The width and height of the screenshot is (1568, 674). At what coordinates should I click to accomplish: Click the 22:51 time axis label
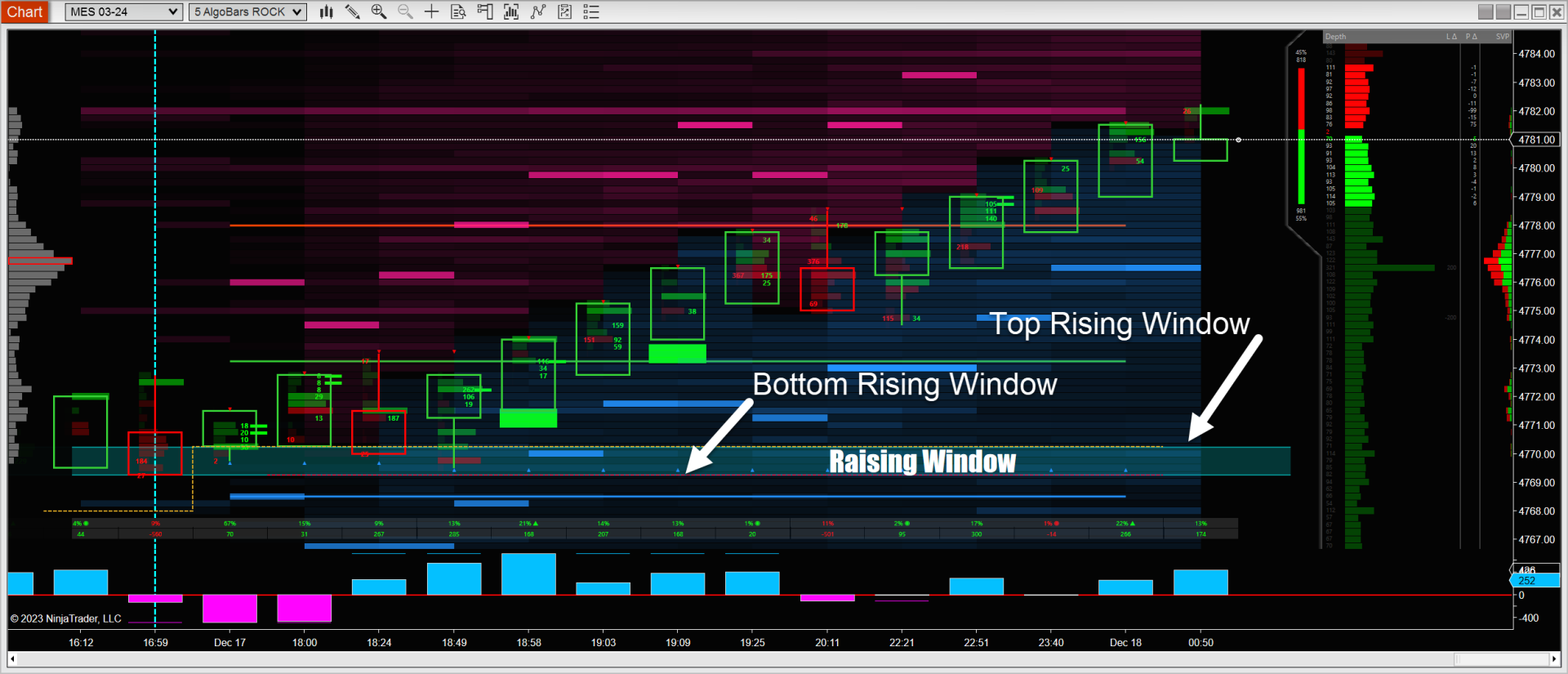point(976,643)
